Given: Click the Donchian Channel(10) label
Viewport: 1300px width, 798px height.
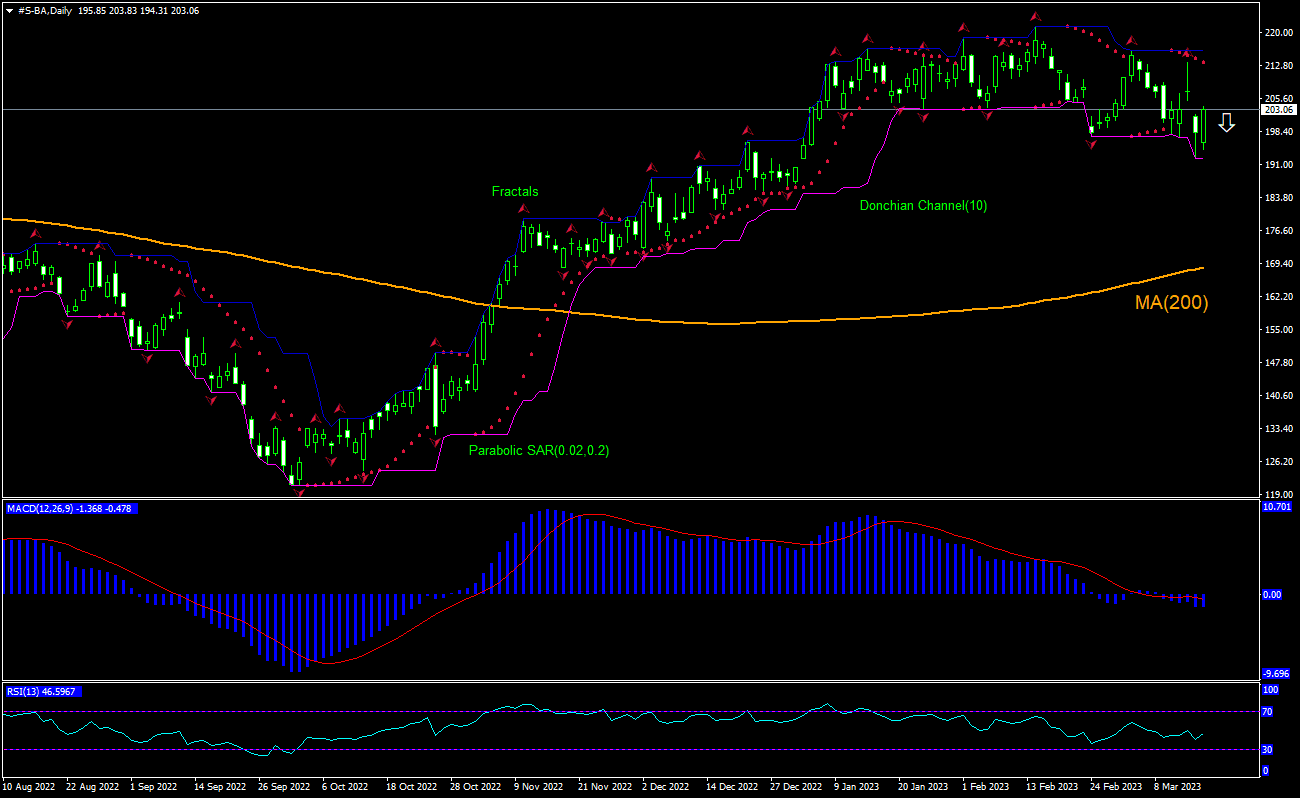Looking at the screenshot, I should pos(923,205).
